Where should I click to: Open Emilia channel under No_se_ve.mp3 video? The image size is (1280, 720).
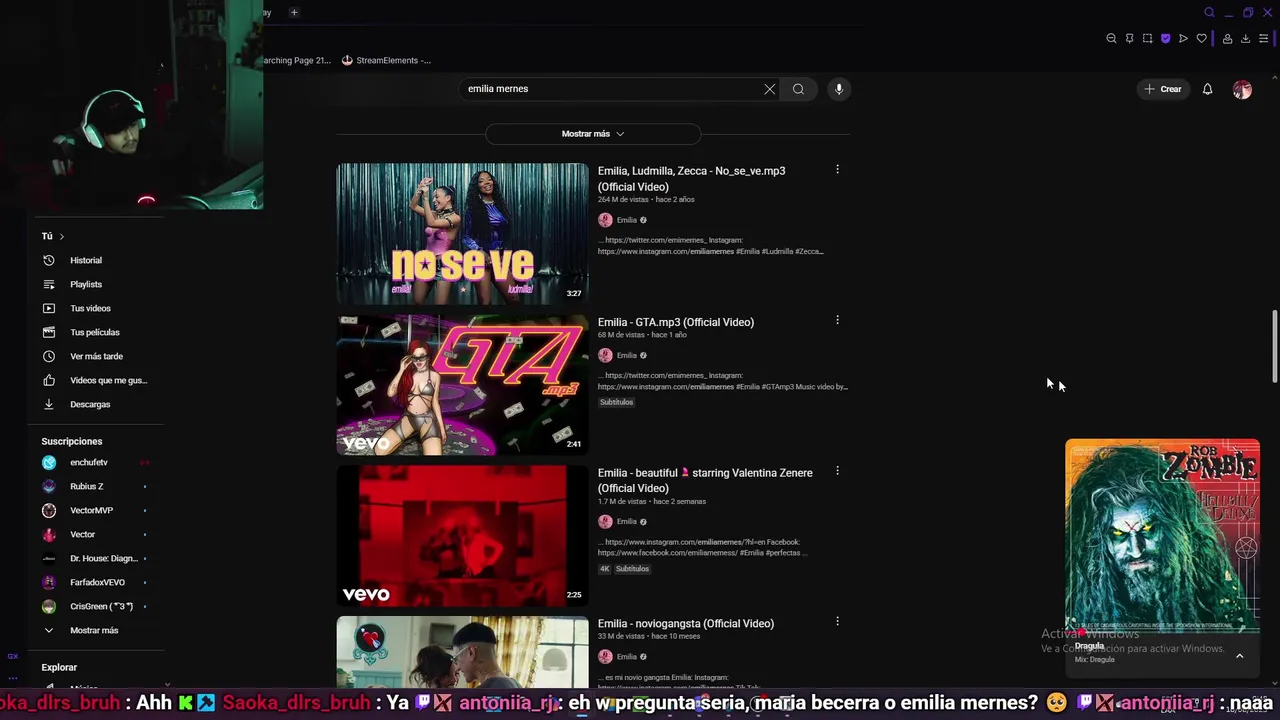pyautogui.click(x=626, y=220)
